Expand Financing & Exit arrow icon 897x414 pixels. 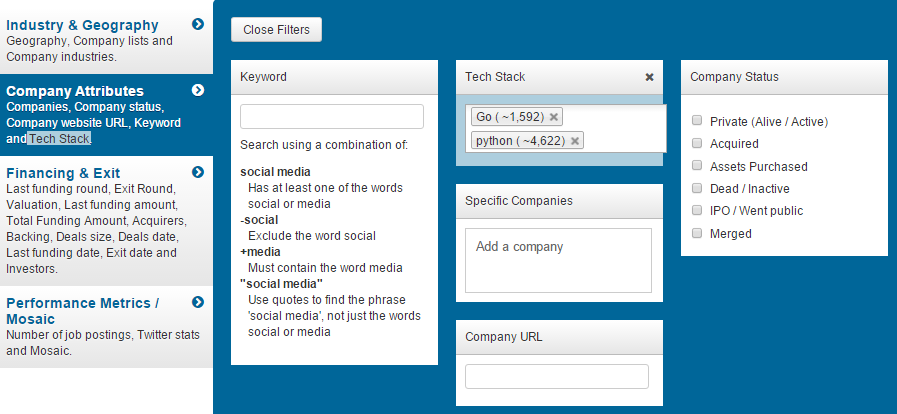click(198, 172)
